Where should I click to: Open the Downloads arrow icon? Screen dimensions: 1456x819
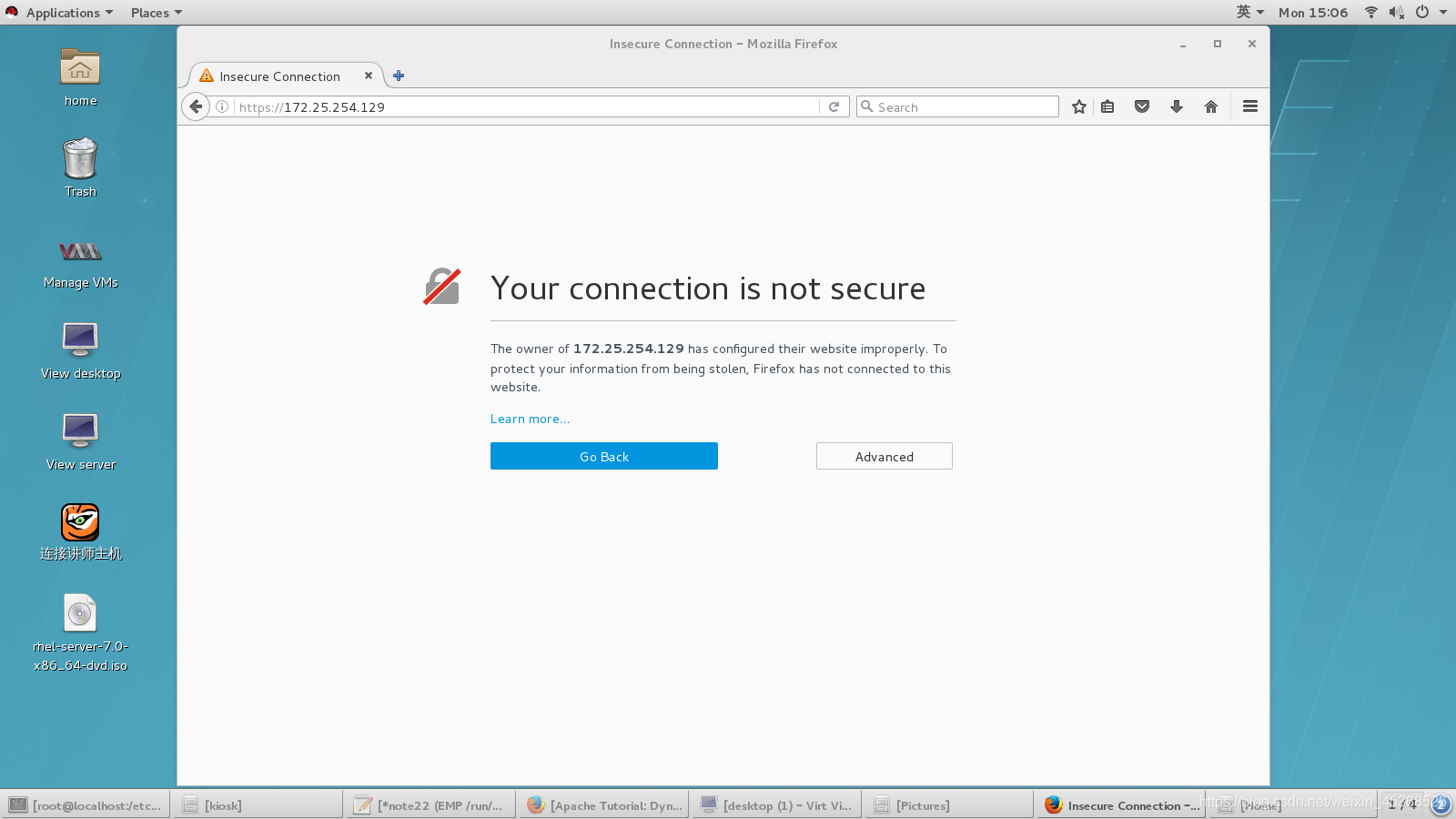coord(1177,106)
